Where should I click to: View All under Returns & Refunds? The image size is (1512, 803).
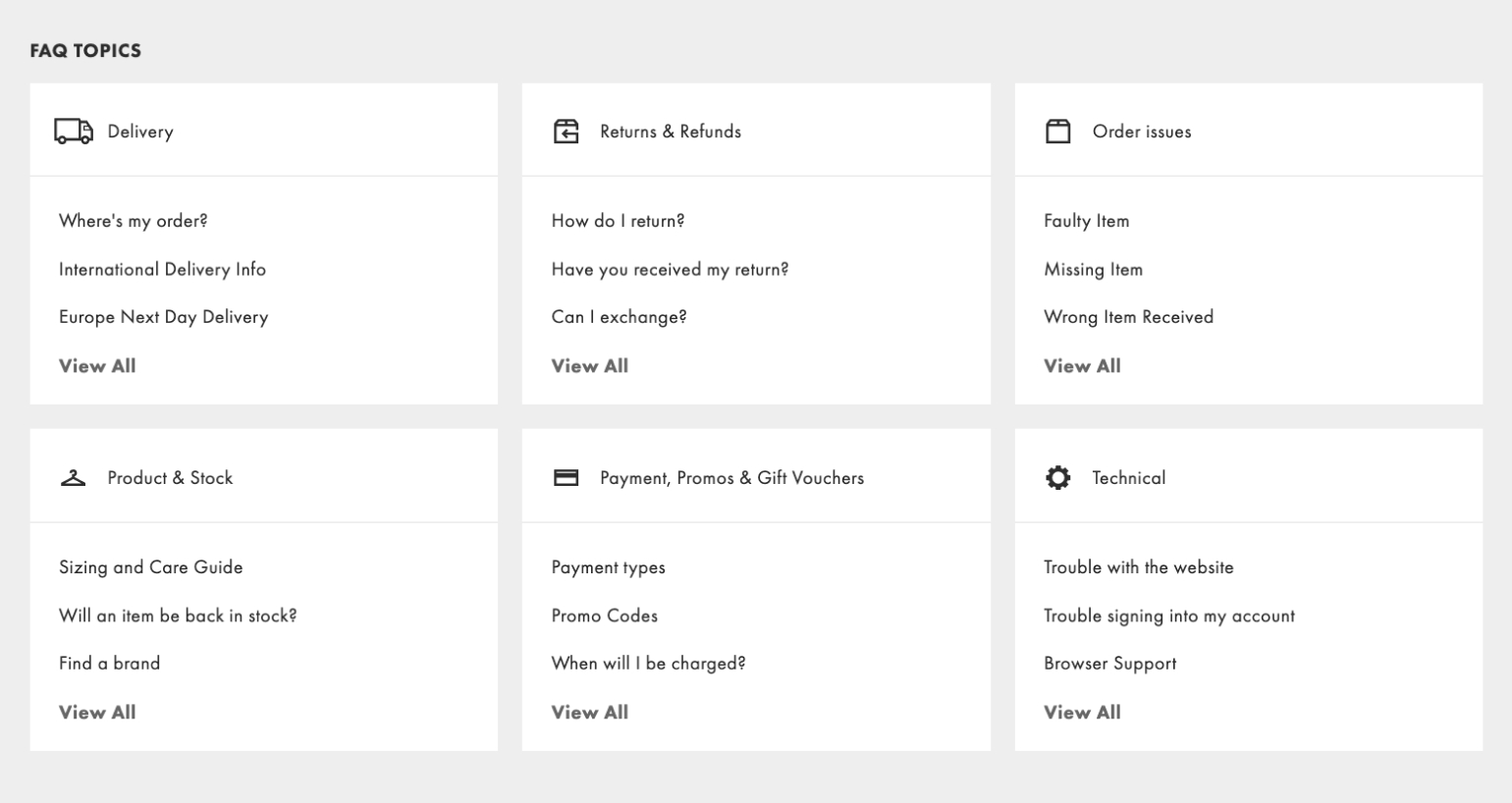coord(590,366)
